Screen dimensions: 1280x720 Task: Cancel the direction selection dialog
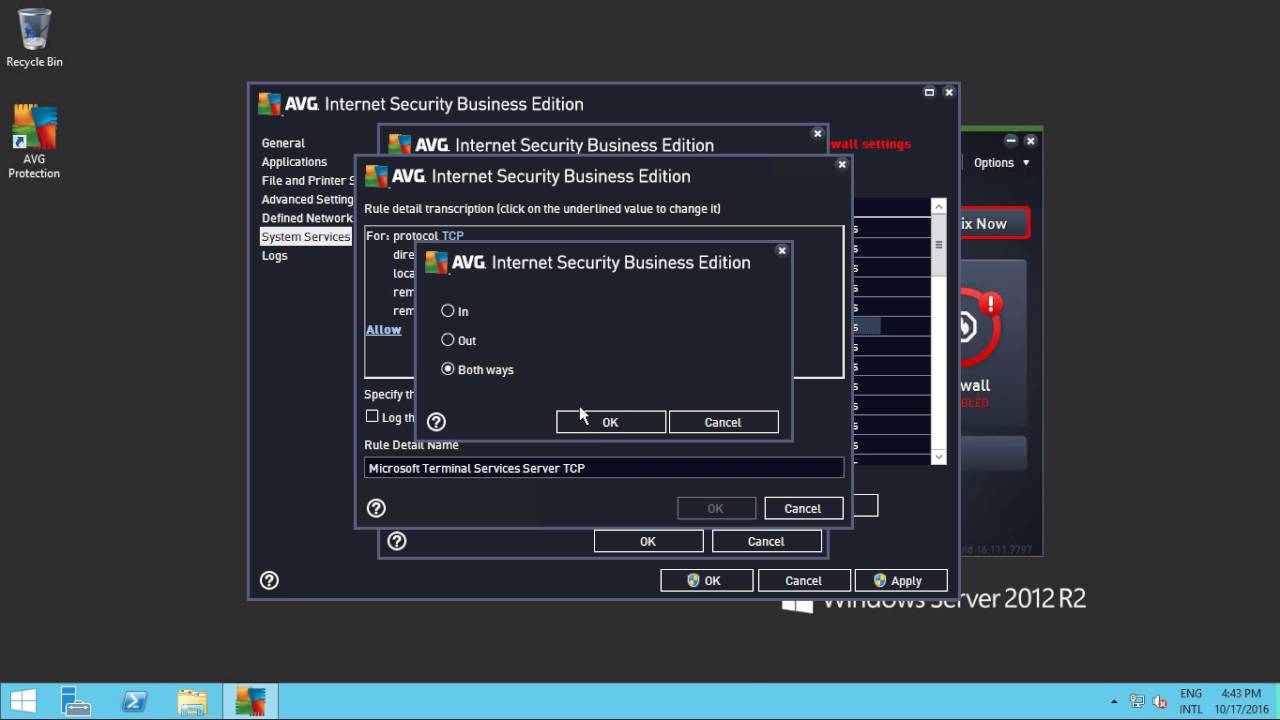(723, 422)
